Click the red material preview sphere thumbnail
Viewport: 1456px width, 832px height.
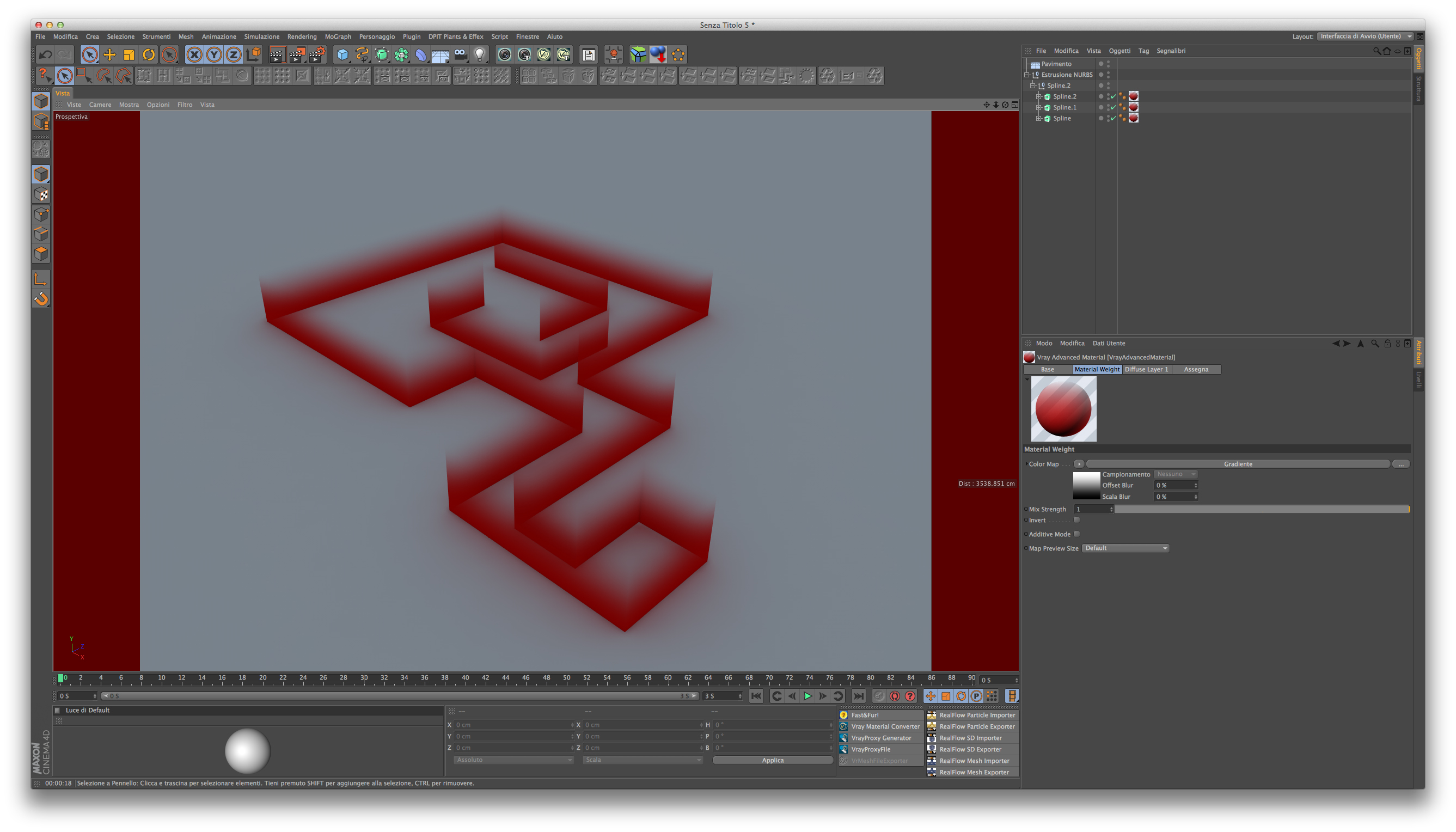[x=1063, y=409]
